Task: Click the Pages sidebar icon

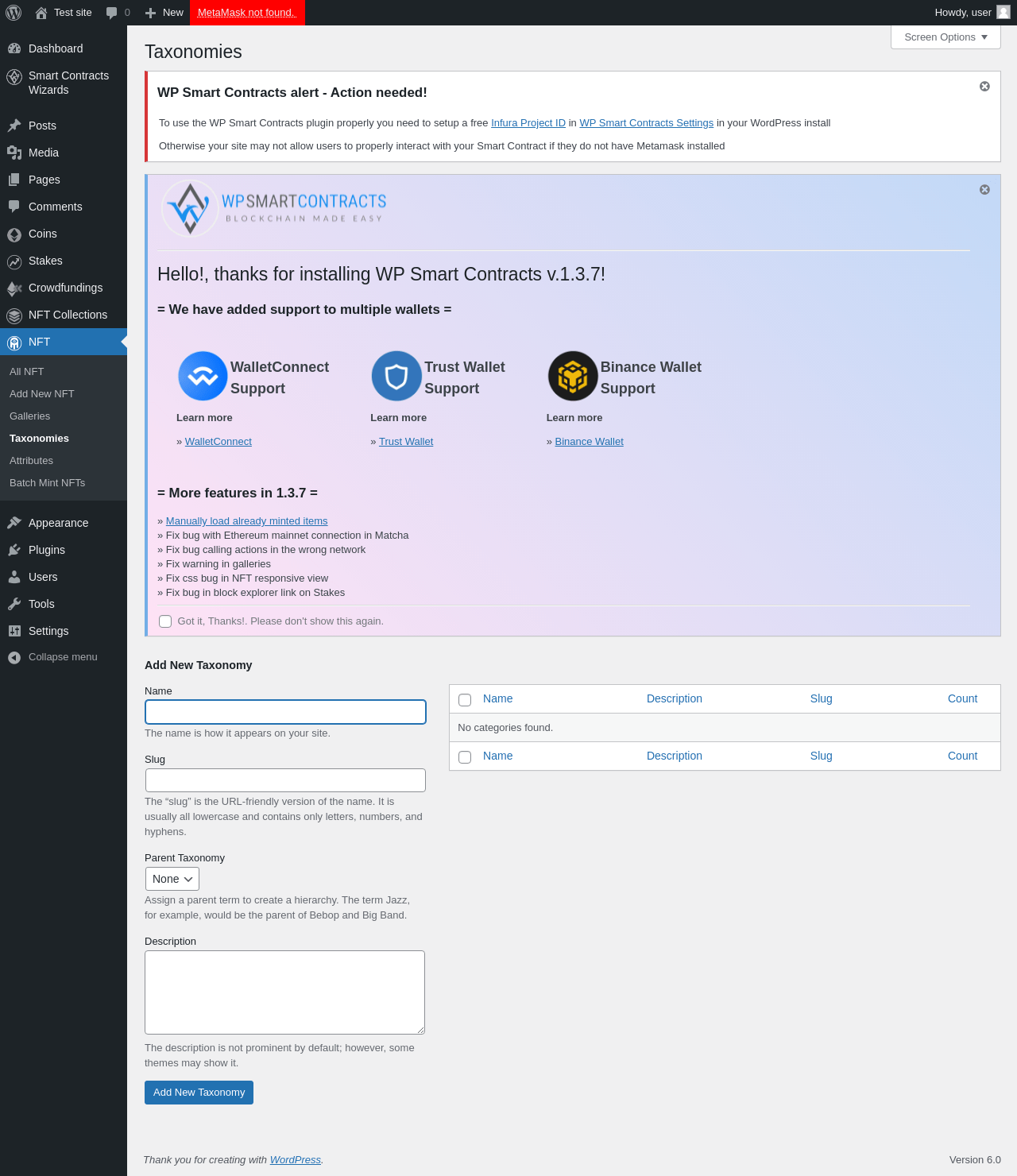Action: [14, 180]
